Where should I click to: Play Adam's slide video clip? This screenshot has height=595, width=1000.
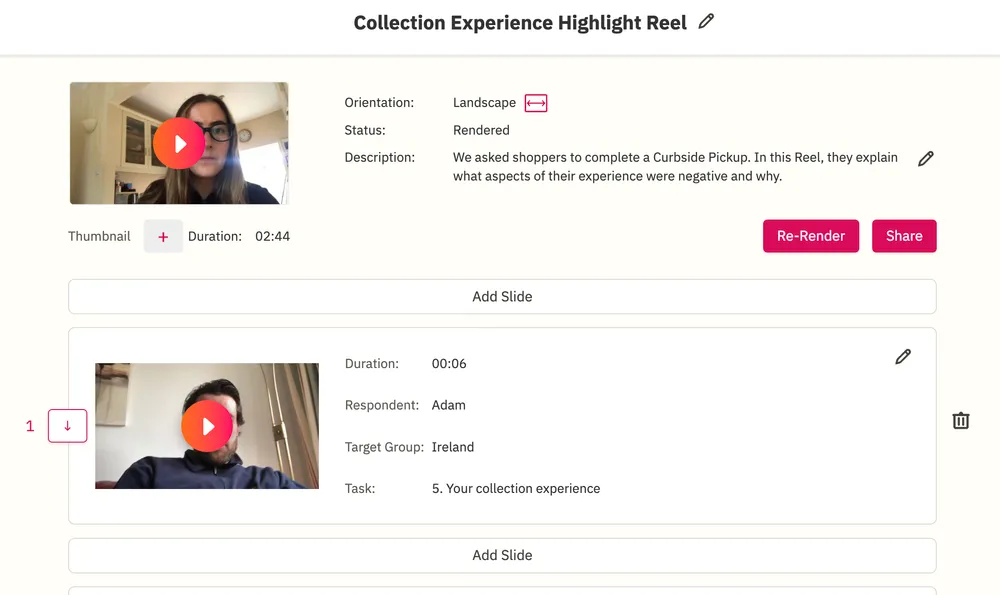(207, 427)
